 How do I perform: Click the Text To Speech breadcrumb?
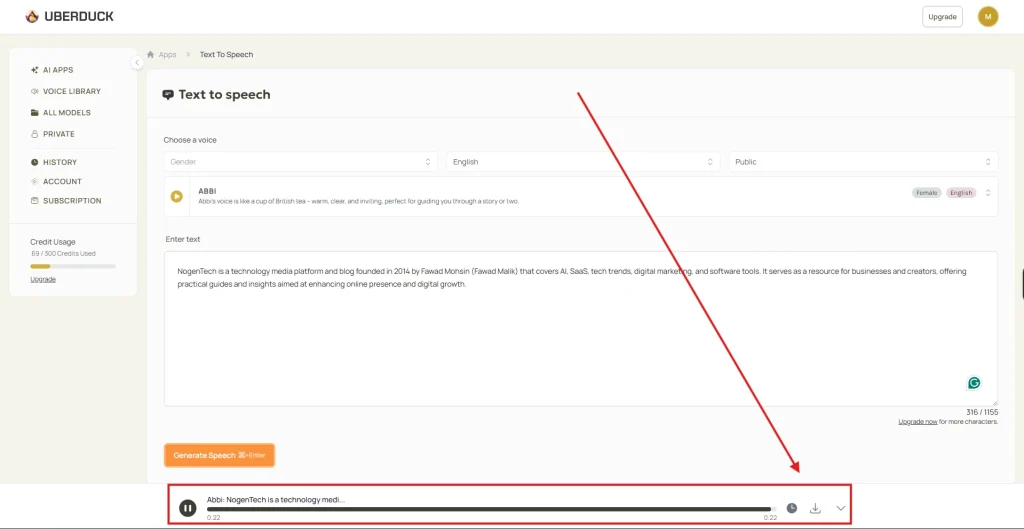pos(226,54)
